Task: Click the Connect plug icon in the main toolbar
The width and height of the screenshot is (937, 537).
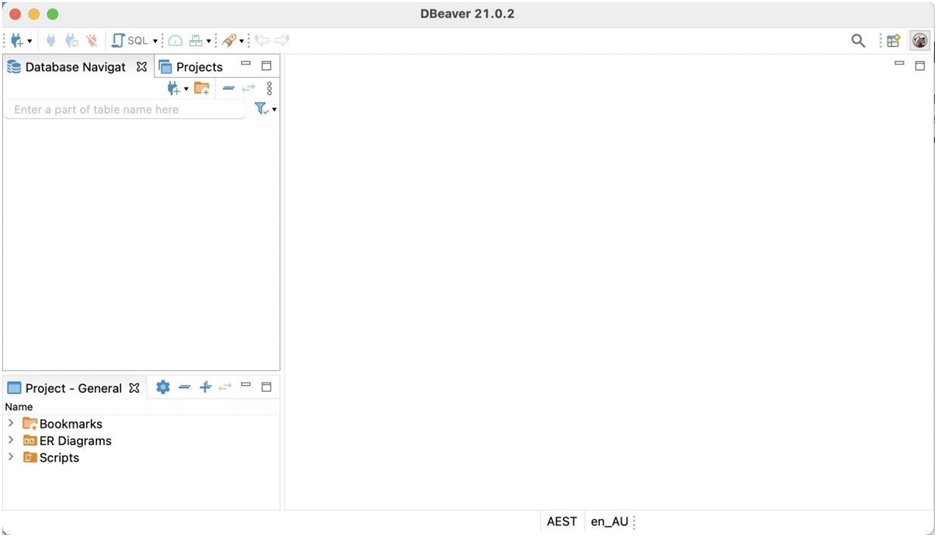Action: (x=51, y=41)
